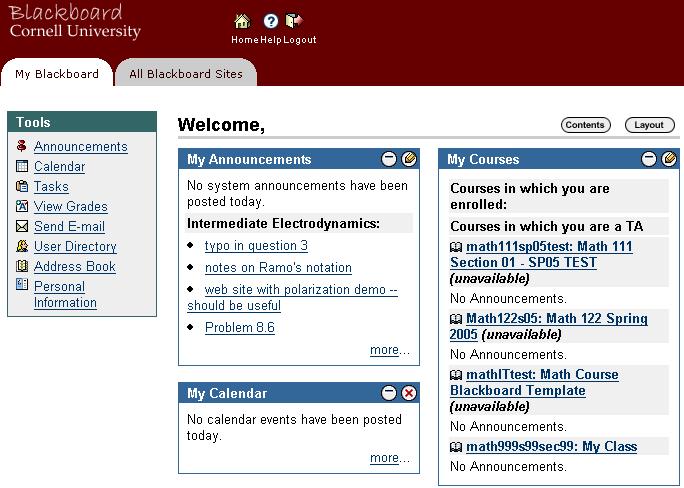Click the Contents button
This screenshot has height=488, width=684.
point(585,125)
